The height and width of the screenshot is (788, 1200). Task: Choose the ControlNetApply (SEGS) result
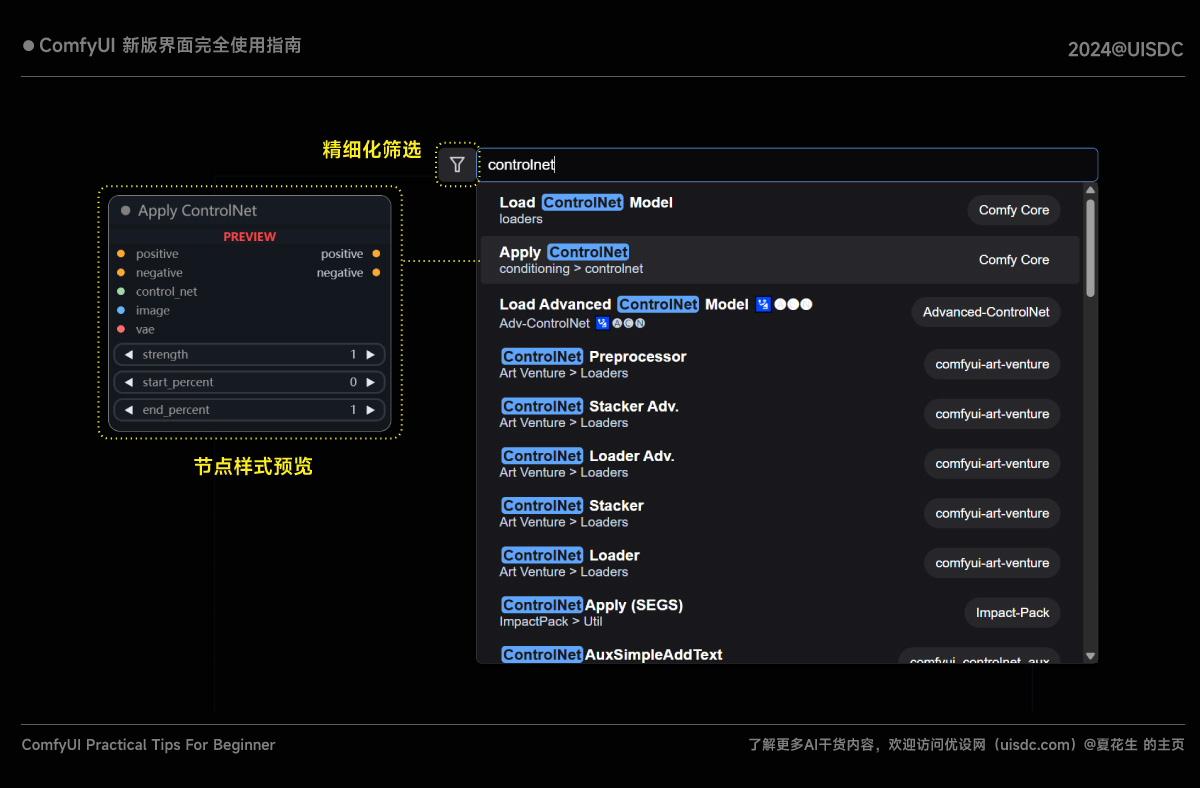coord(780,612)
